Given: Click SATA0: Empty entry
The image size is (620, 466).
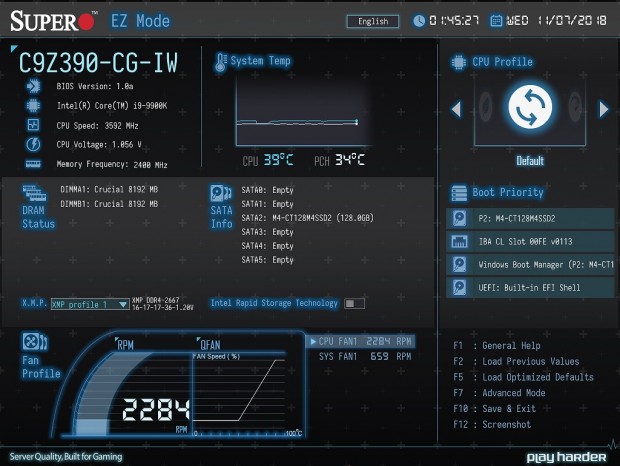Looking at the screenshot, I should tap(267, 190).
